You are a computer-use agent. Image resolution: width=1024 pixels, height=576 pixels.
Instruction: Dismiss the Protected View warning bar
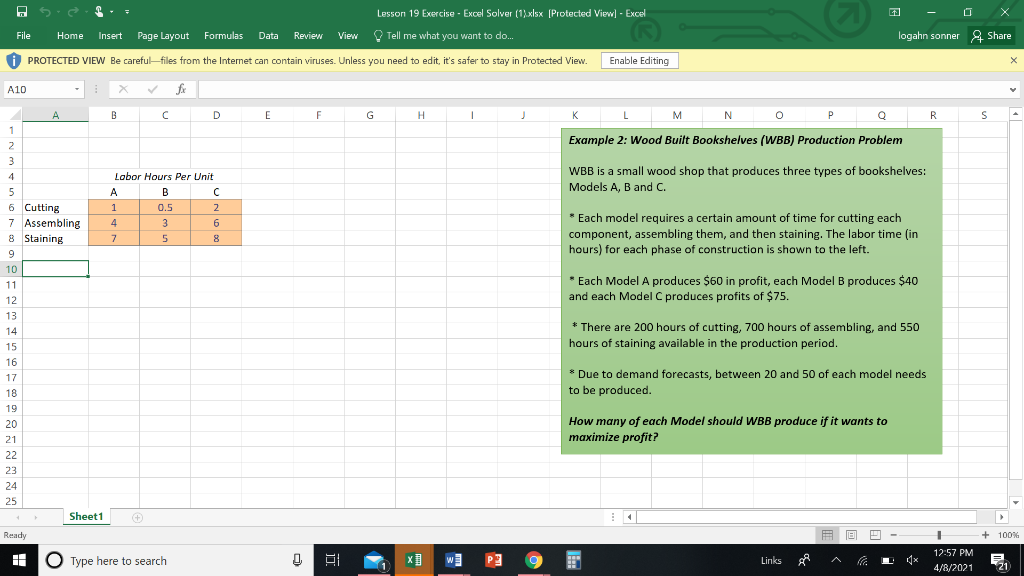coord(1015,60)
